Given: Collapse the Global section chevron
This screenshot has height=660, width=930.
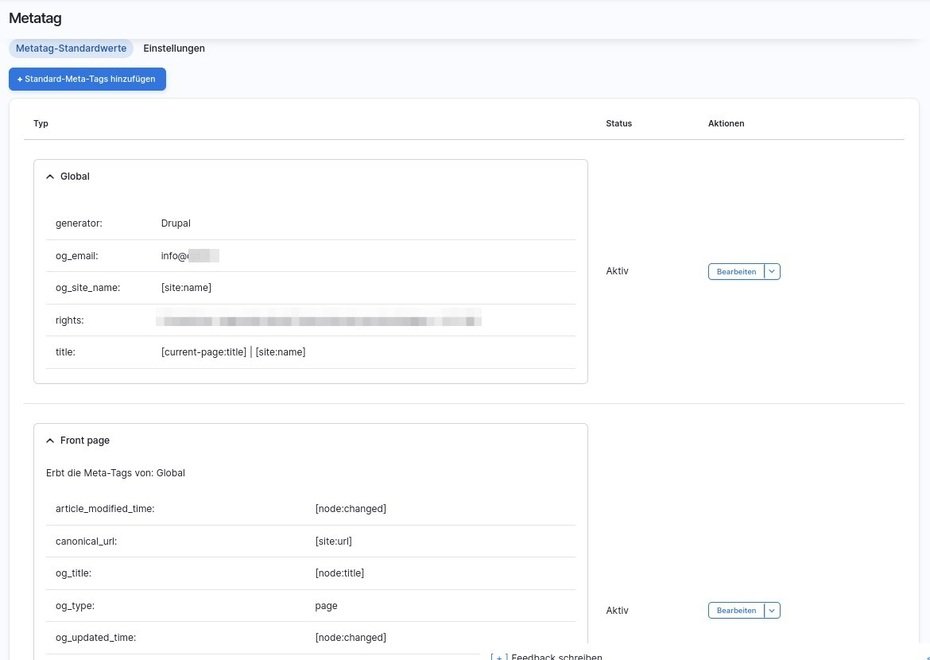Looking at the screenshot, I should pos(50,176).
